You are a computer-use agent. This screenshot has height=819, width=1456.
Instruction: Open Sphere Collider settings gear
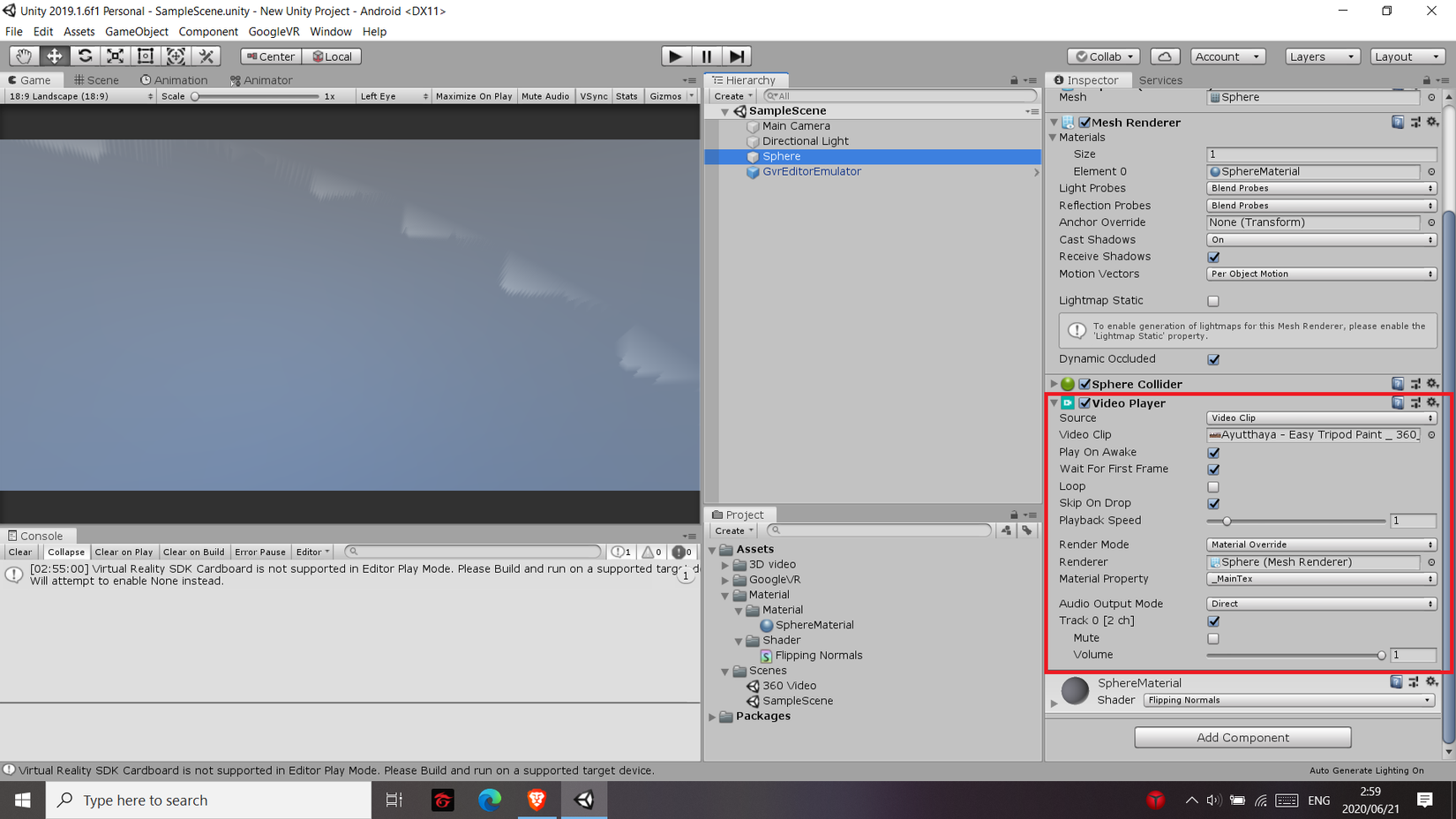[1432, 384]
